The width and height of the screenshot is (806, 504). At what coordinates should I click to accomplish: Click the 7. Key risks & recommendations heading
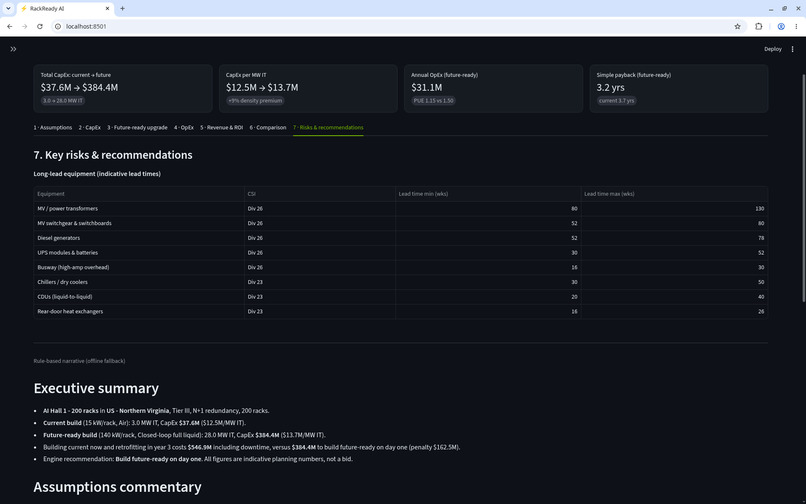click(113, 155)
